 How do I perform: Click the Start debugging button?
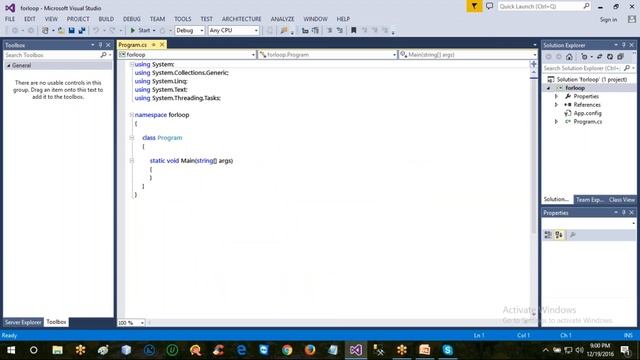(x=140, y=31)
